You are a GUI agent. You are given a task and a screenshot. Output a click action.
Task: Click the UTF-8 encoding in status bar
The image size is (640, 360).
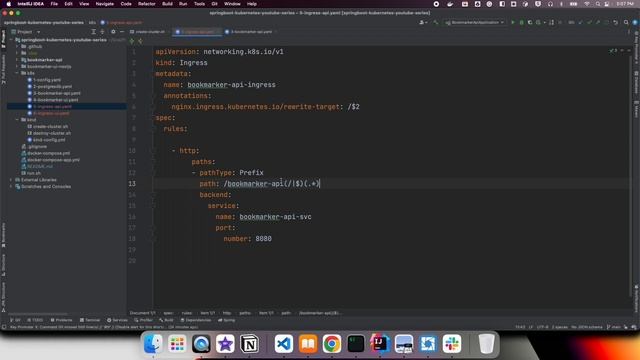[x=542, y=327]
